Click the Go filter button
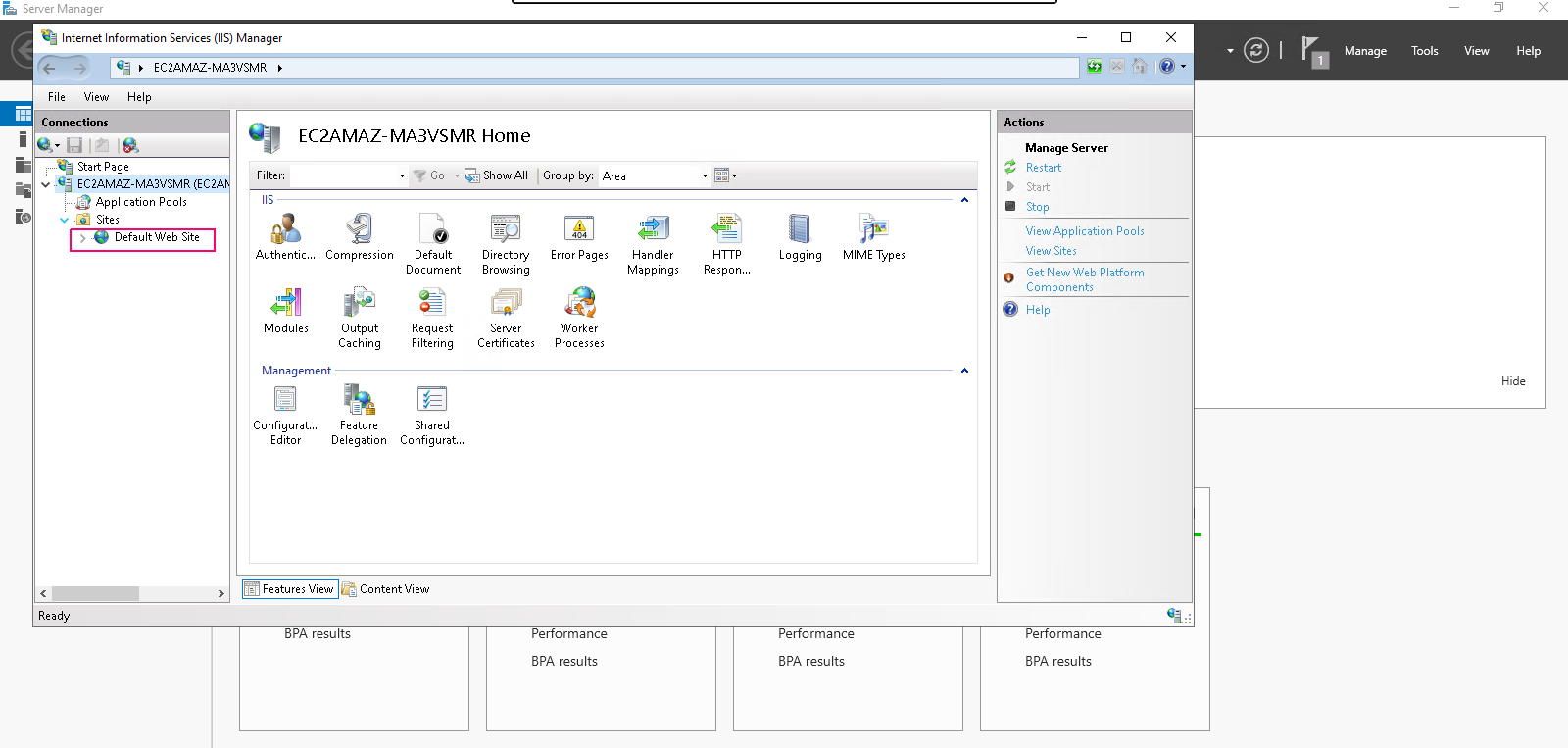This screenshot has height=748, width=1568. (x=429, y=175)
